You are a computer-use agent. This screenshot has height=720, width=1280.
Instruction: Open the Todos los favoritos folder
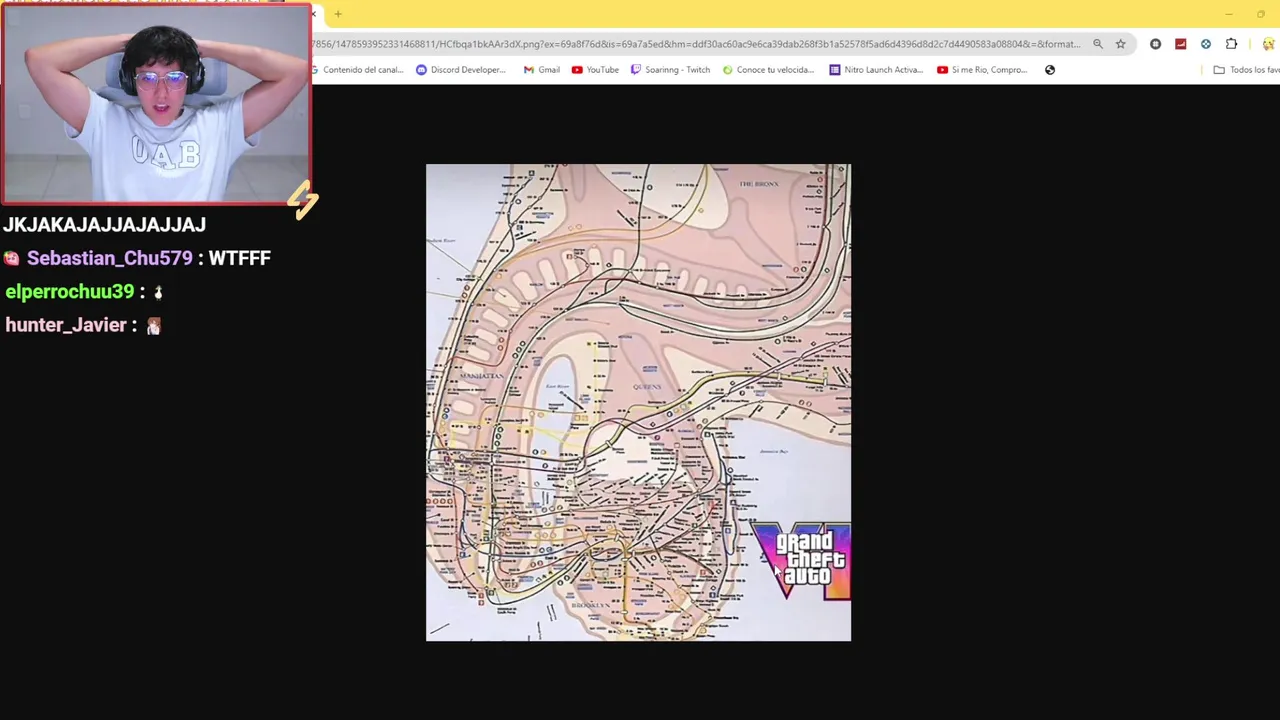[x=1246, y=70]
